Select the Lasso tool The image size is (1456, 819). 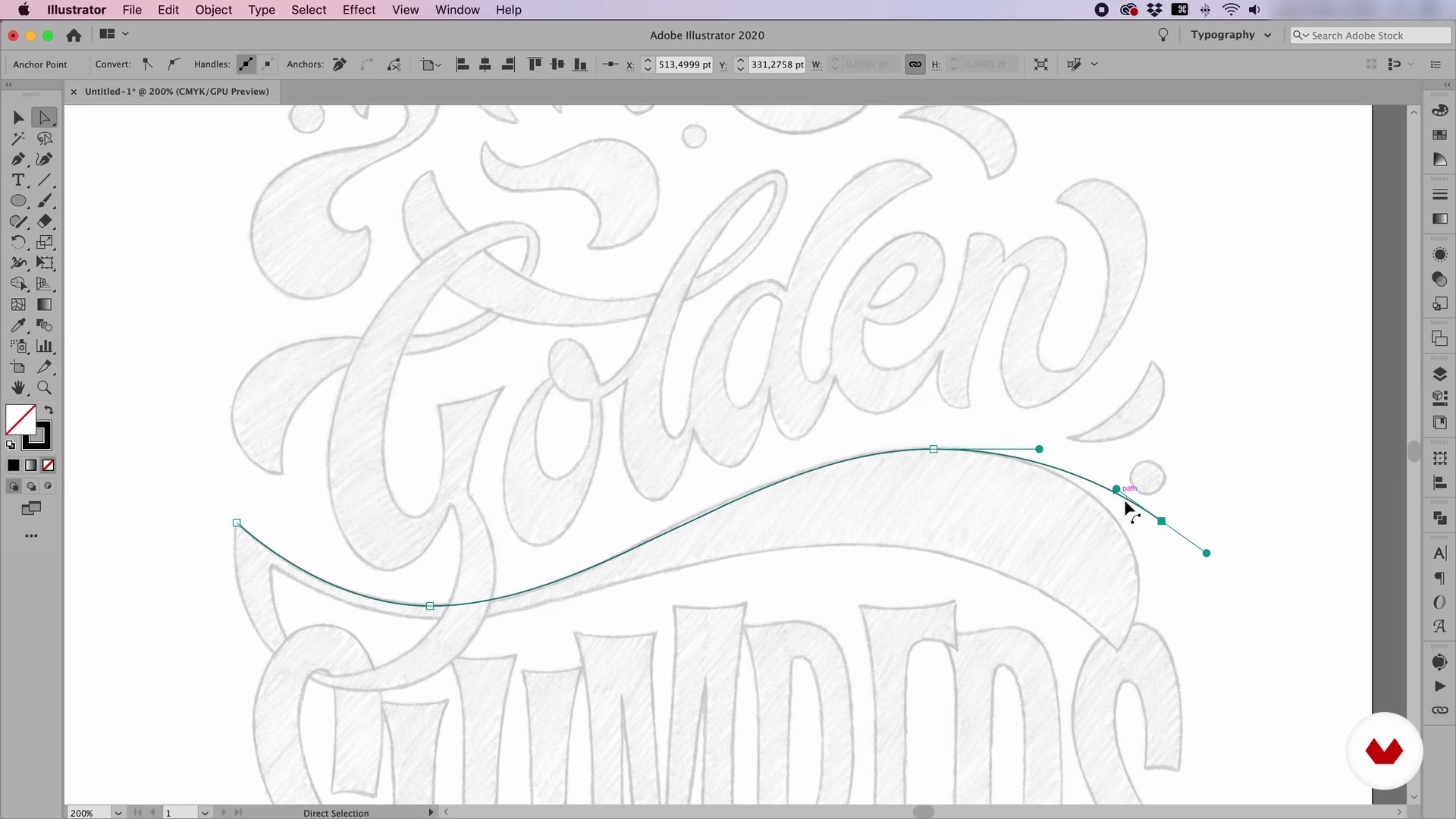[44, 139]
